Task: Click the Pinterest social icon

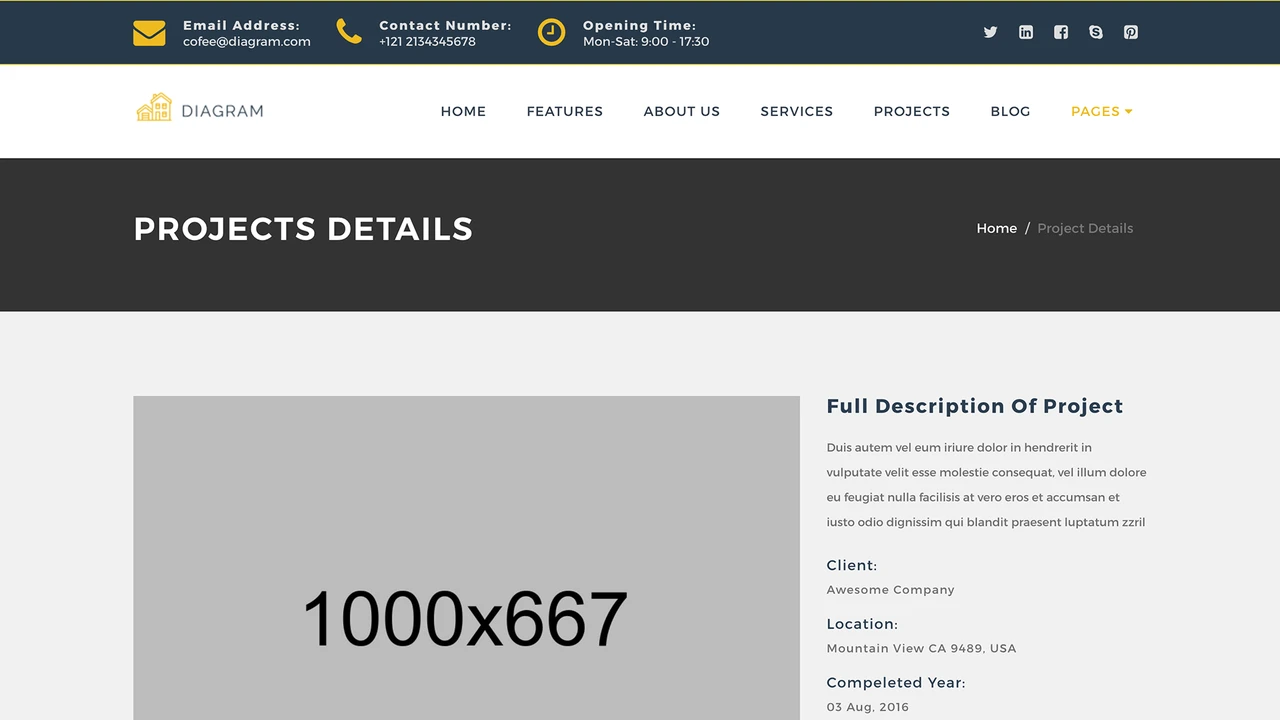Action: (x=1131, y=32)
